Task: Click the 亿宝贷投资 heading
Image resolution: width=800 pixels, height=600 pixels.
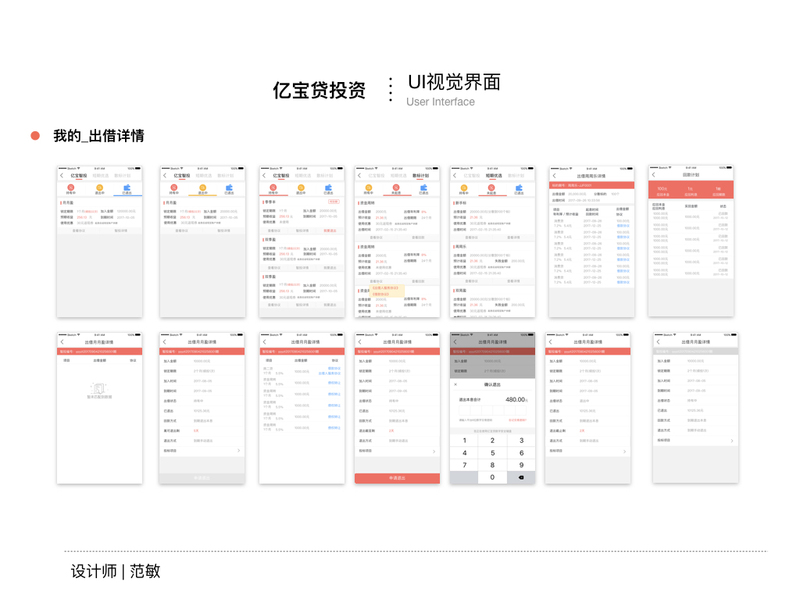Action: (319, 90)
